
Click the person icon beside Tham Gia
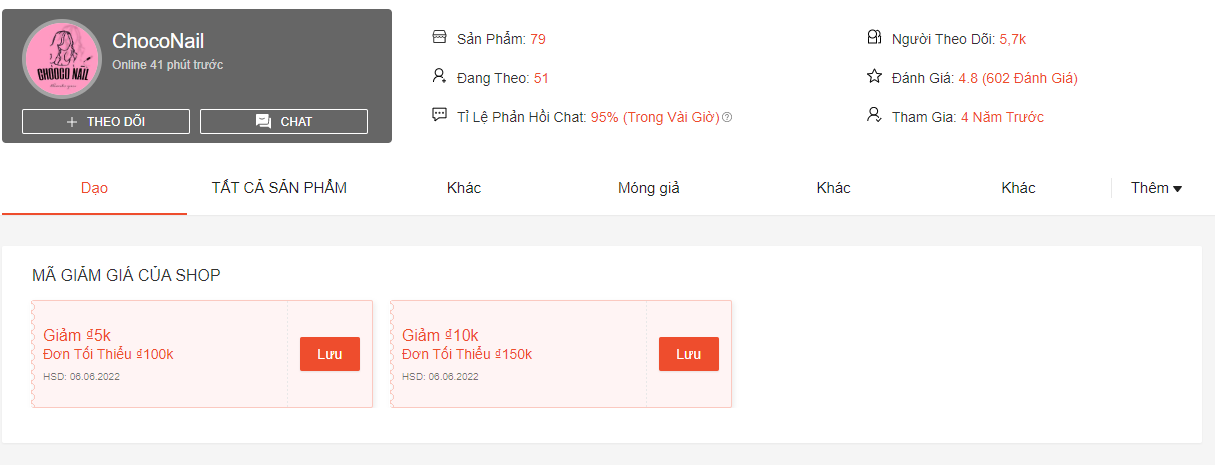click(x=874, y=116)
